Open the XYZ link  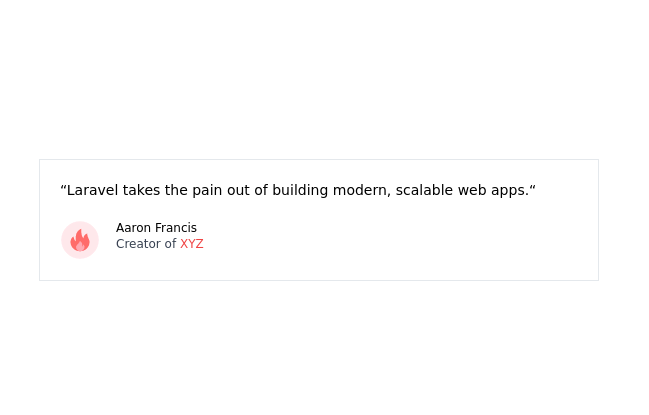coord(191,244)
